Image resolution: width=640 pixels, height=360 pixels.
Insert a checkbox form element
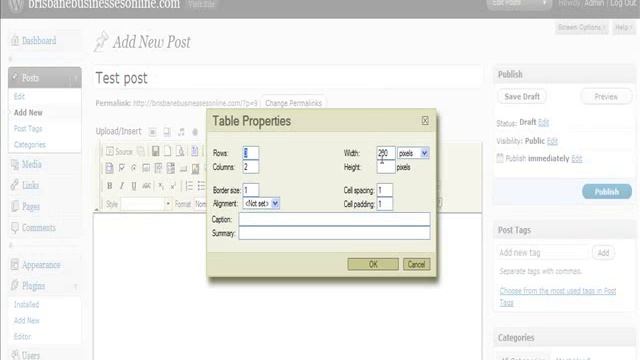[121, 168]
